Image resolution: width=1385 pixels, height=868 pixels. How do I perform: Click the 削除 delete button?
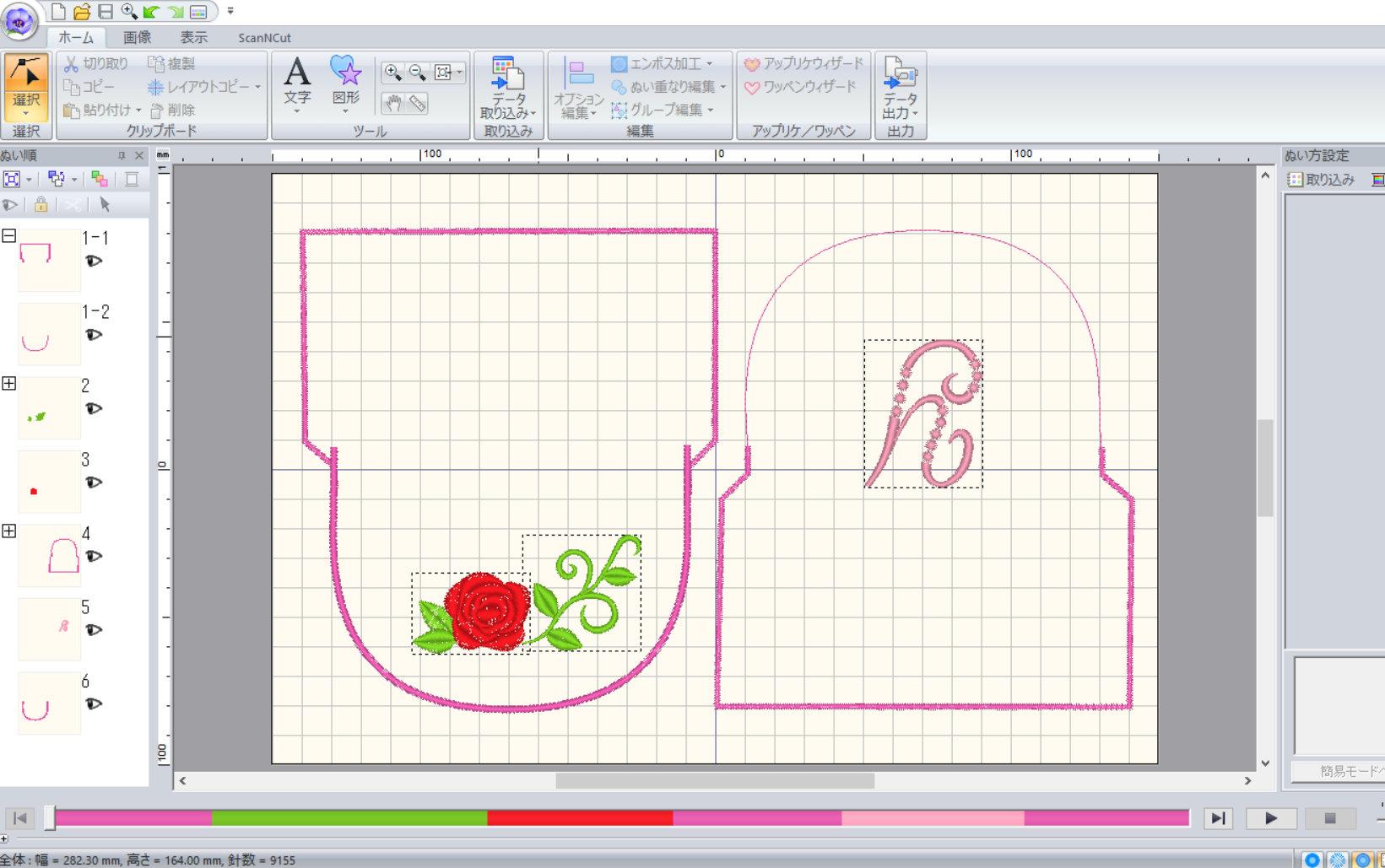tap(172, 111)
